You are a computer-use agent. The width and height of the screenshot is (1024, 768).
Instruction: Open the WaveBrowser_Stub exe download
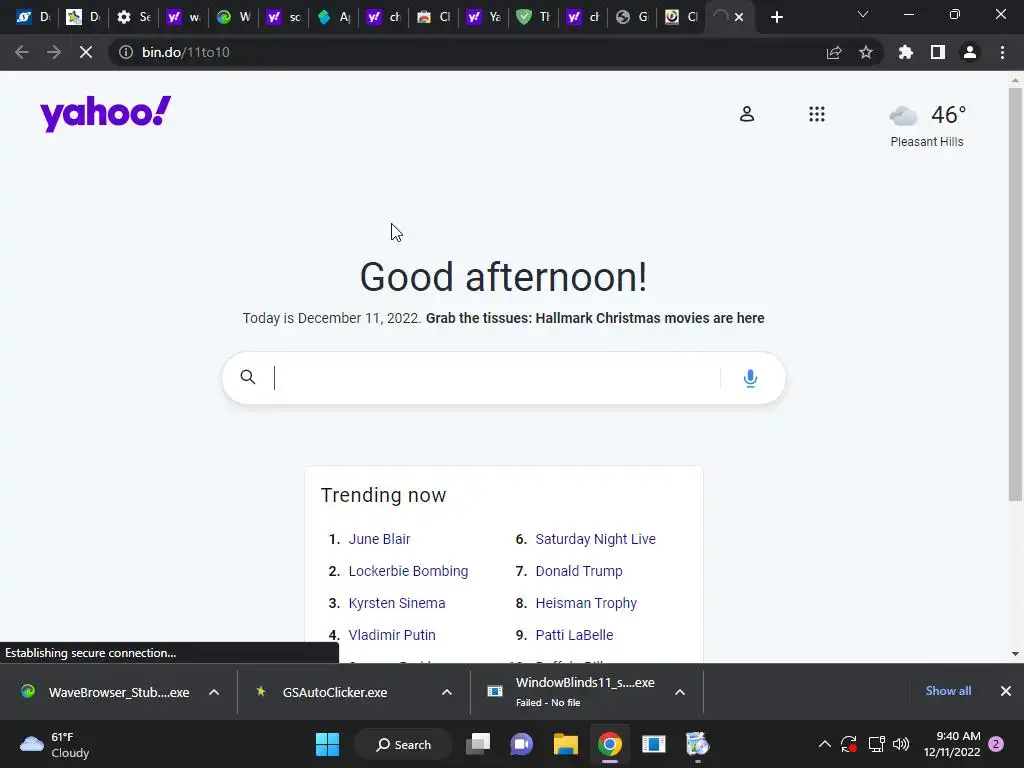(x=106, y=692)
